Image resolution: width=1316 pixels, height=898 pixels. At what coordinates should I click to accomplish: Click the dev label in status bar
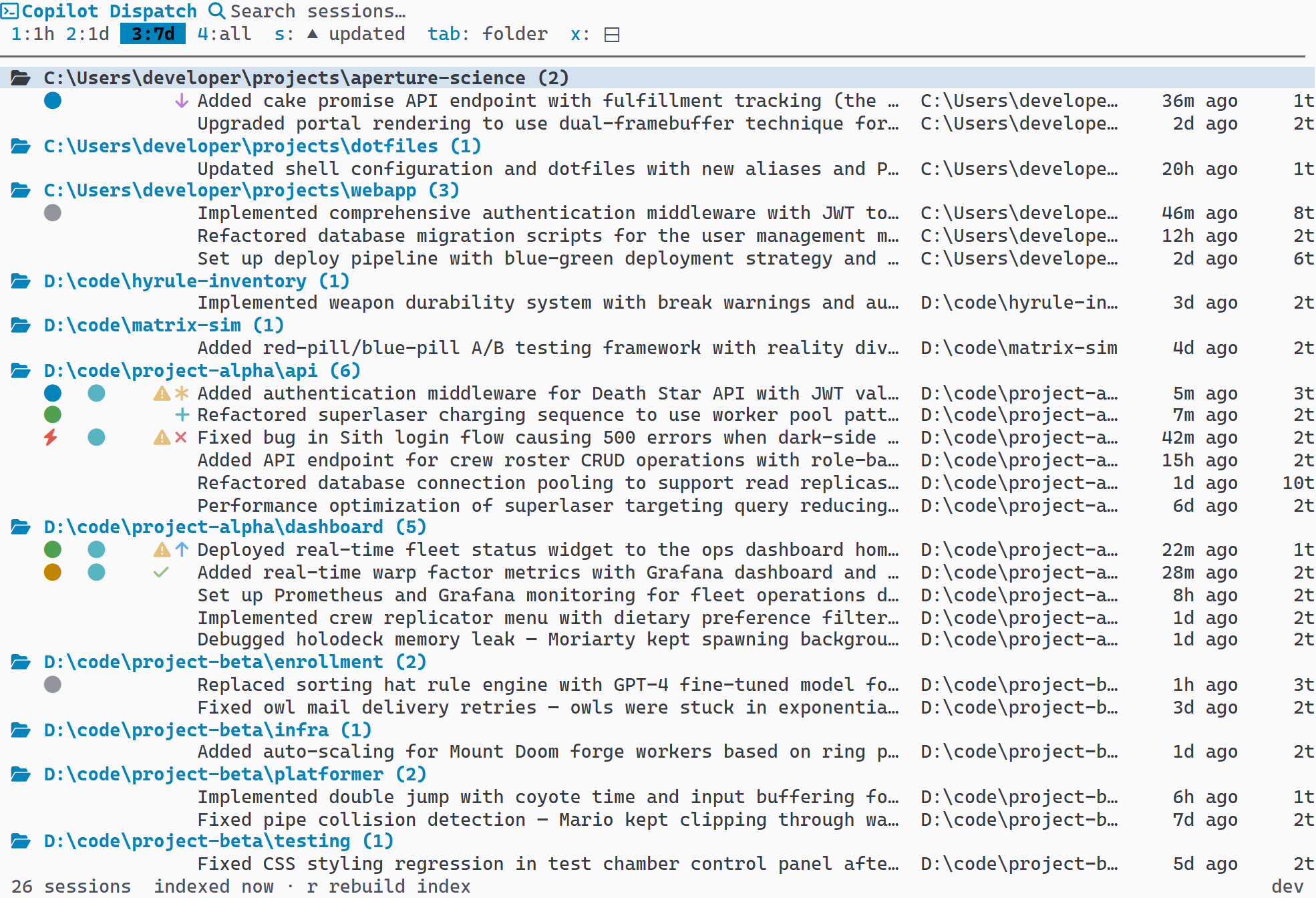point(1287,887)
